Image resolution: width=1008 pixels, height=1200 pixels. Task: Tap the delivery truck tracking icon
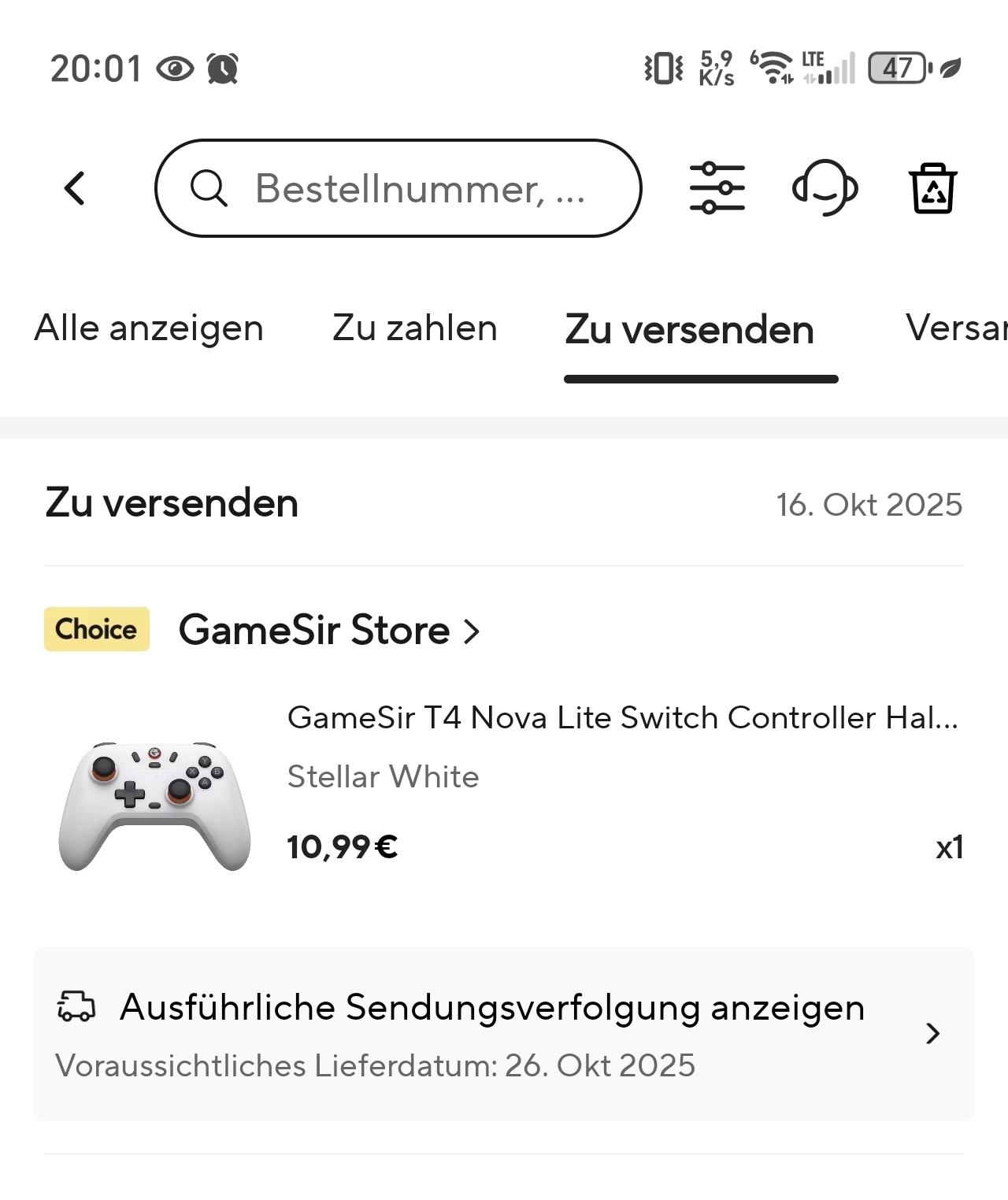76,1006
